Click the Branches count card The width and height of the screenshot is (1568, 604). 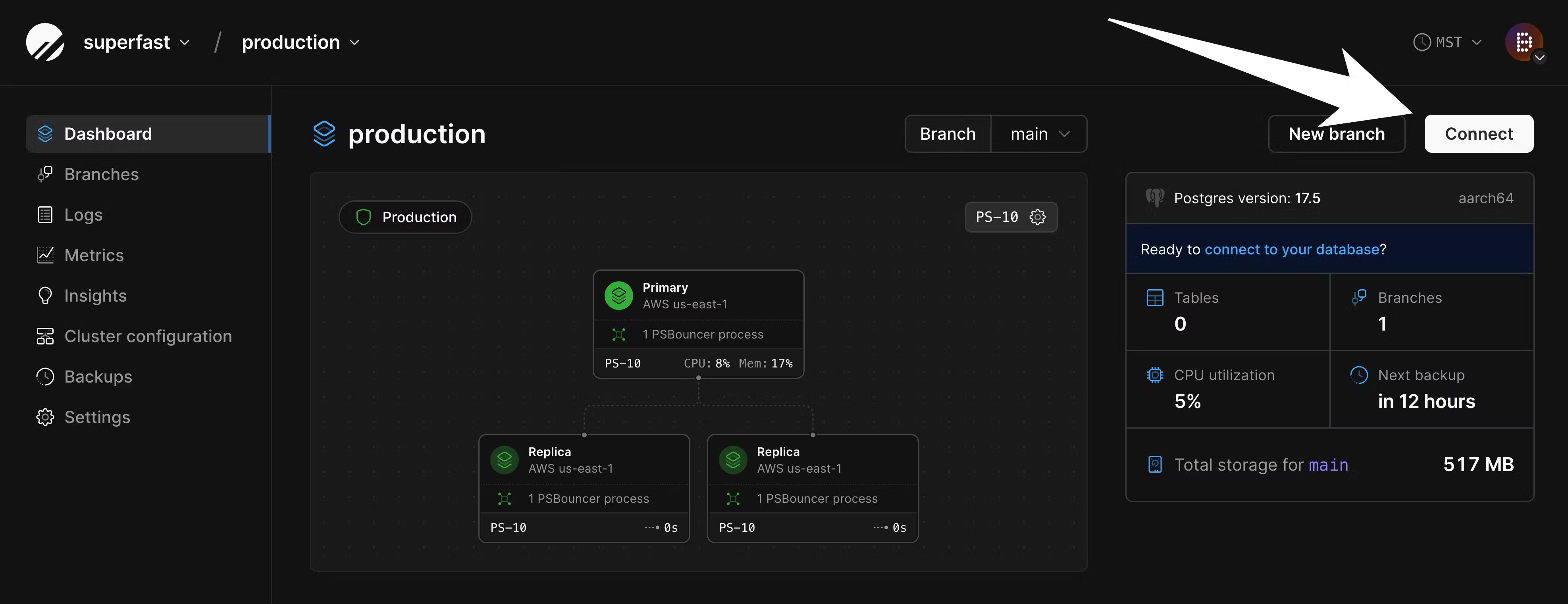click(1432, 312)
